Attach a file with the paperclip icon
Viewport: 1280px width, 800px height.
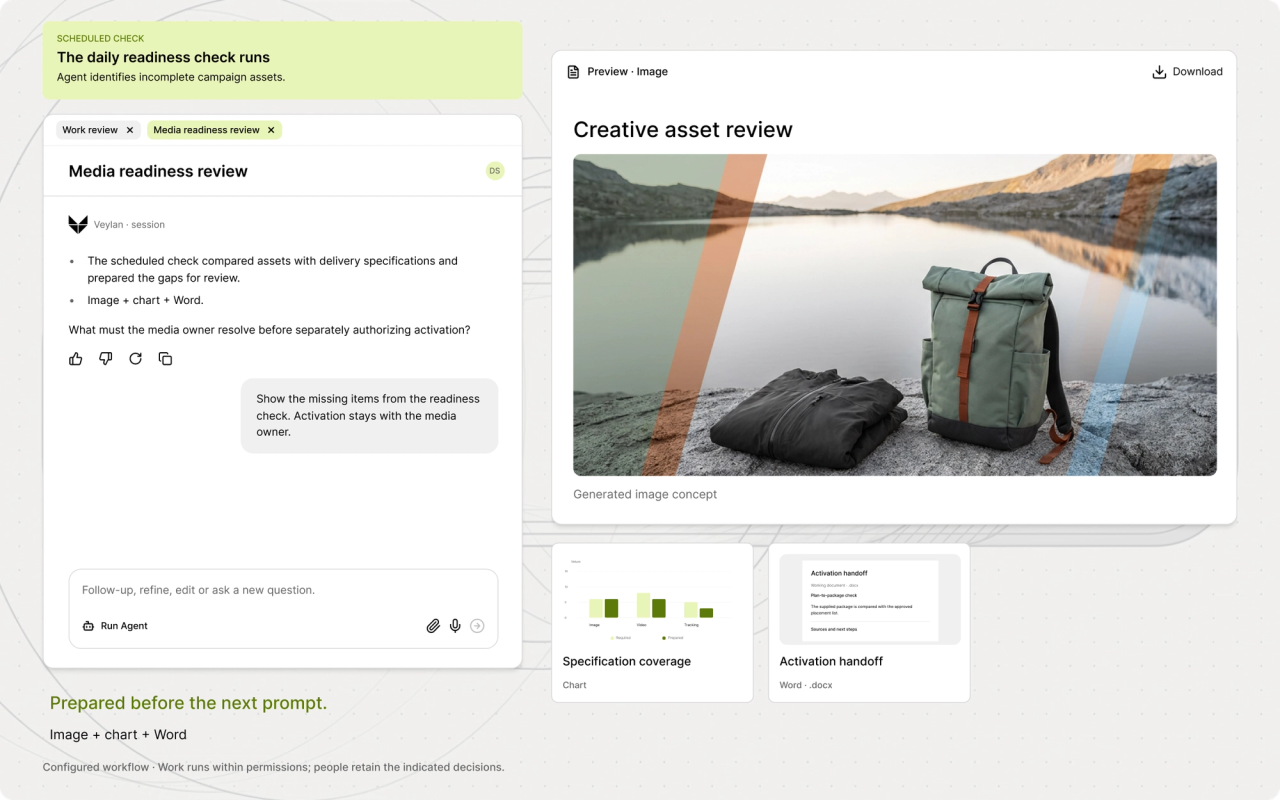(x=433, y=626)
